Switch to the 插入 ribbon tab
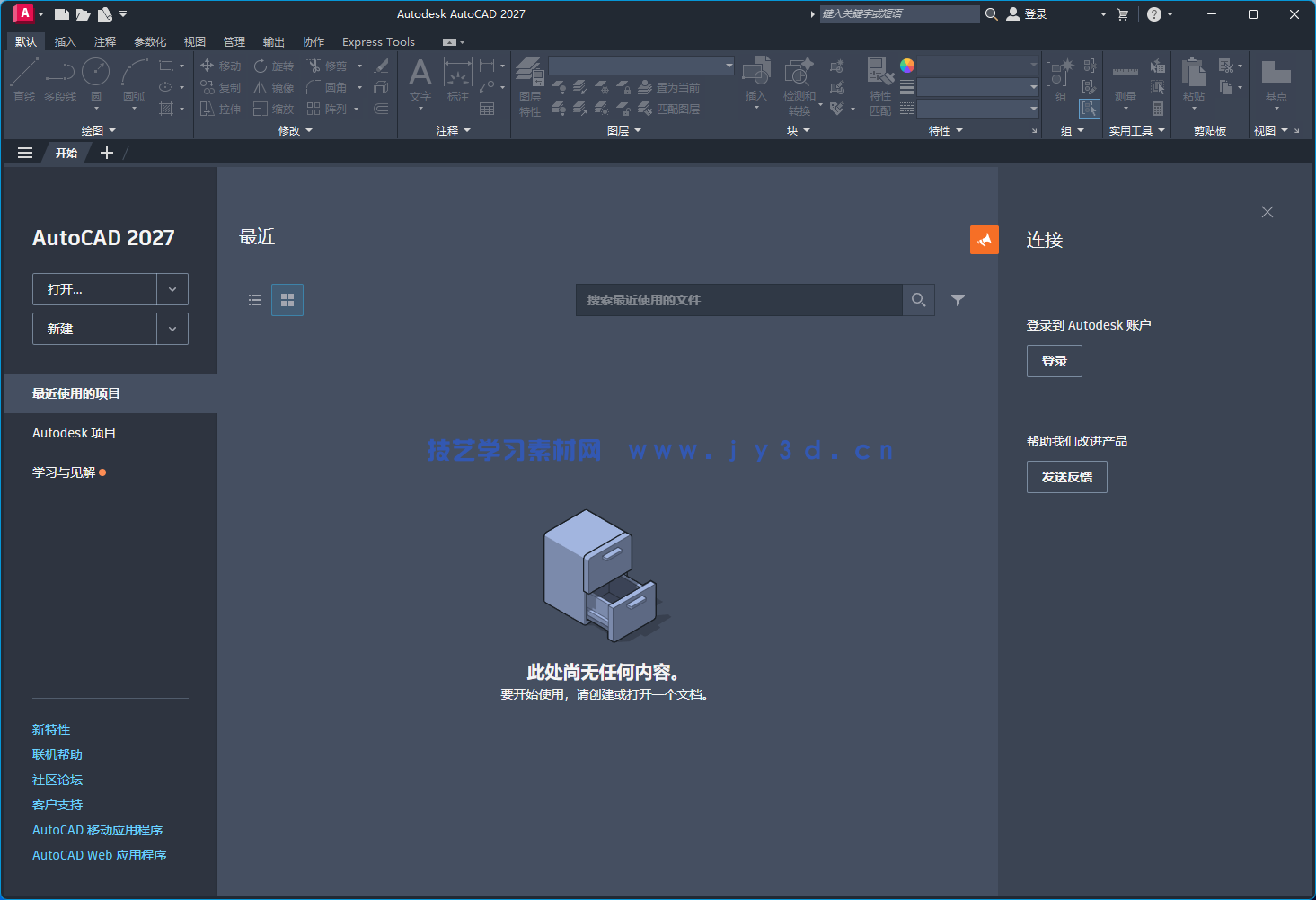The width and height of the screenshot is (1316, 900). [65, 41]
